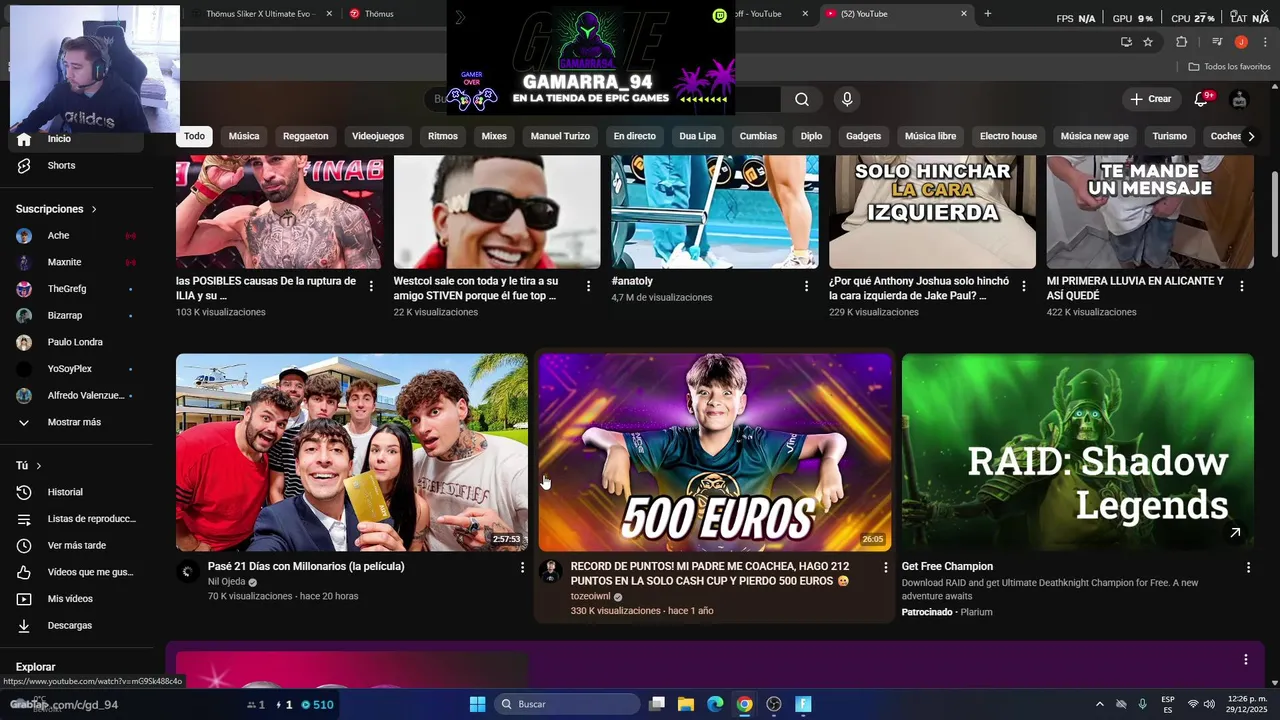Screen dimensions: 1280x720
Task: Click the volume icon in system tray
Action: [x=1209, y=704]
